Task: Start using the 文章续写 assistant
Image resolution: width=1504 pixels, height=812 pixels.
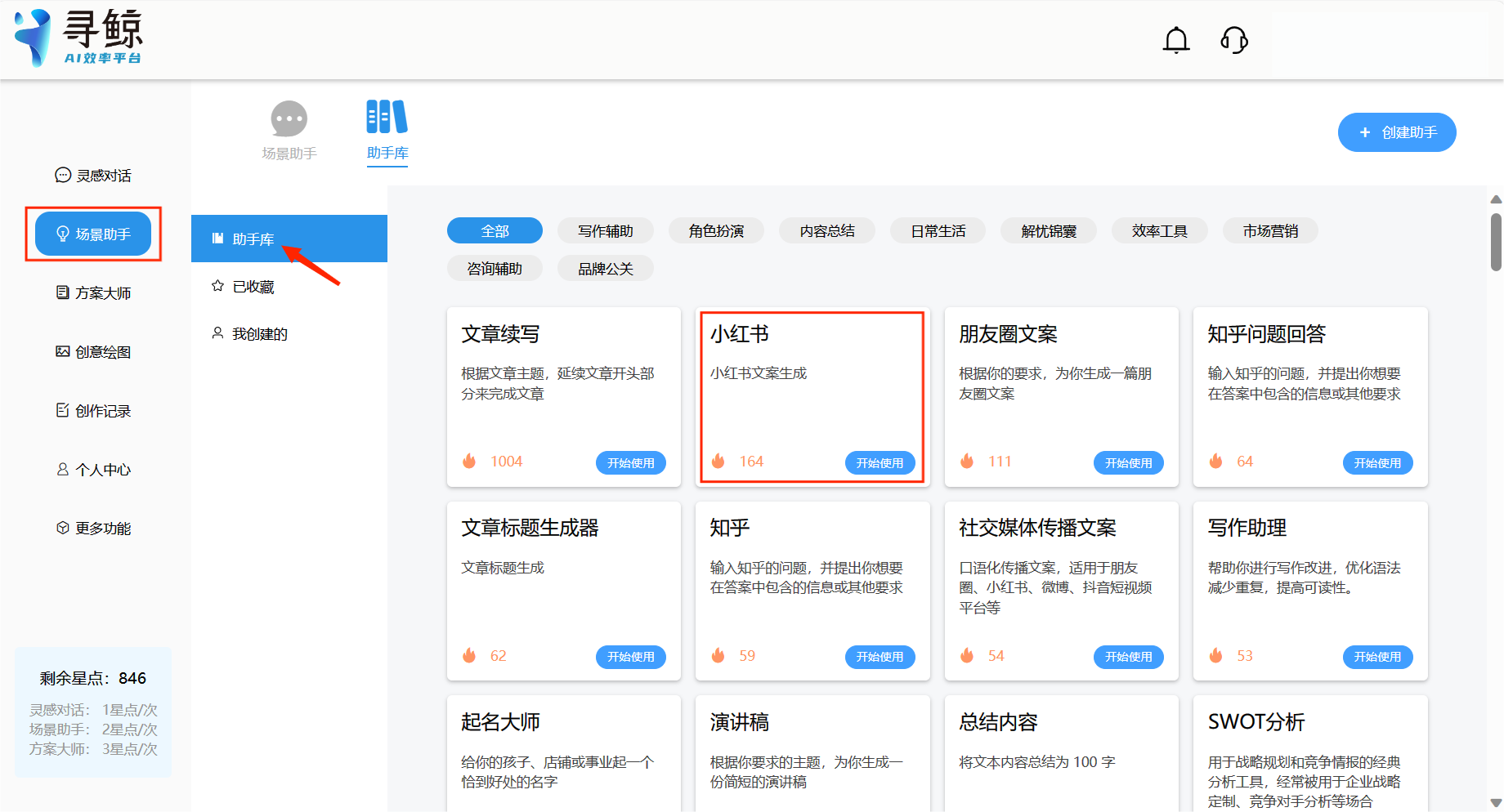Action: (x=630, y=463)
